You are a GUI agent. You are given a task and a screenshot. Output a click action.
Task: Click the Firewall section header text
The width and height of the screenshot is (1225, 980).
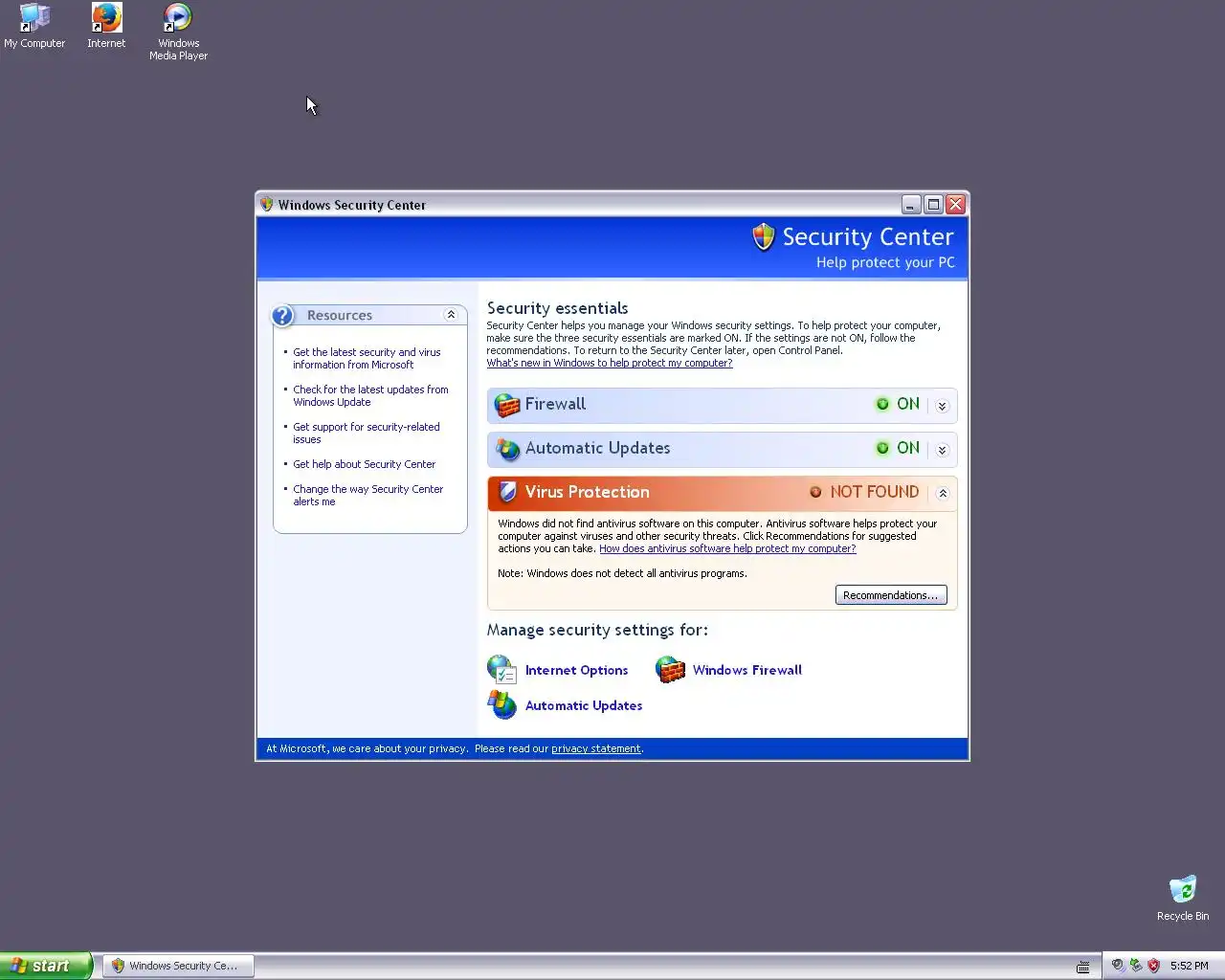coord(555,404)
